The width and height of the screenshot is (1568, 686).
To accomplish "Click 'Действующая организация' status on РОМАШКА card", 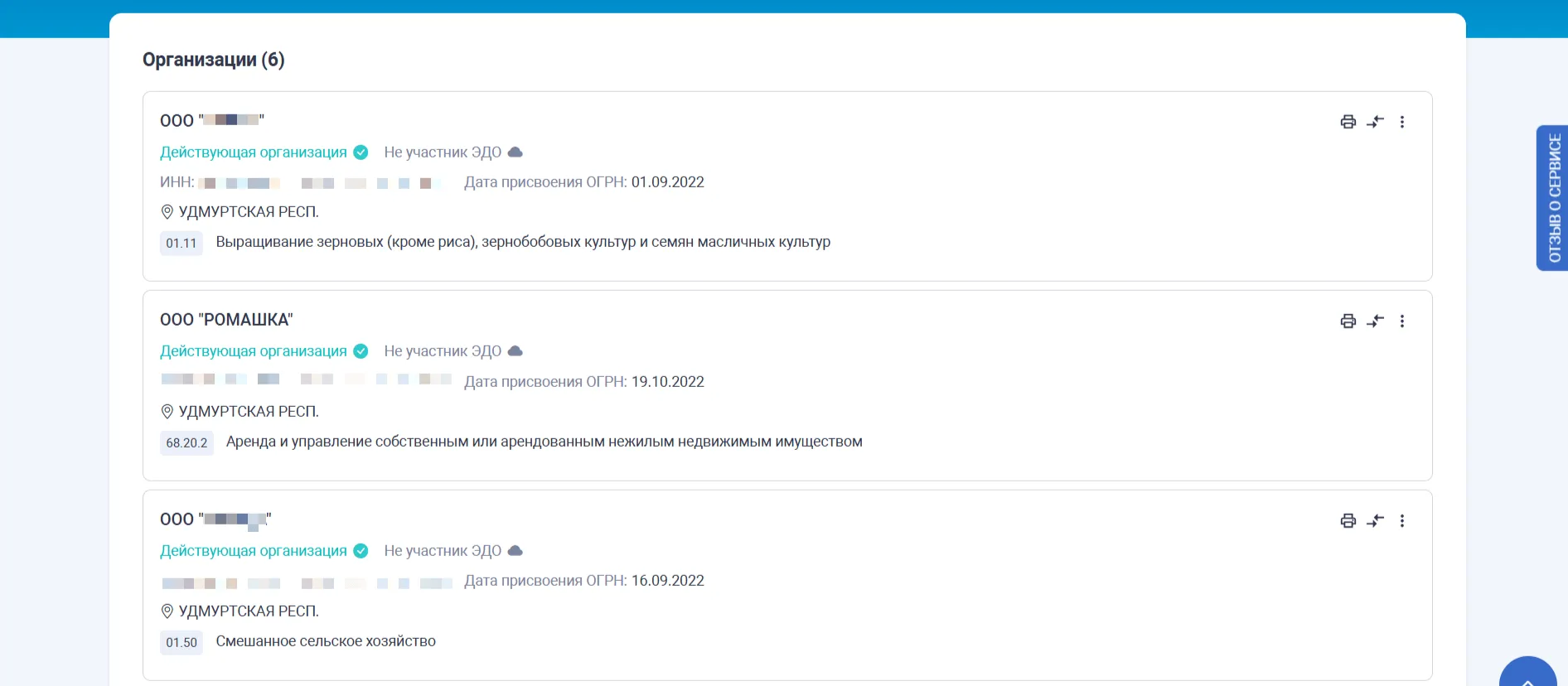I will (x=254, y=351).
